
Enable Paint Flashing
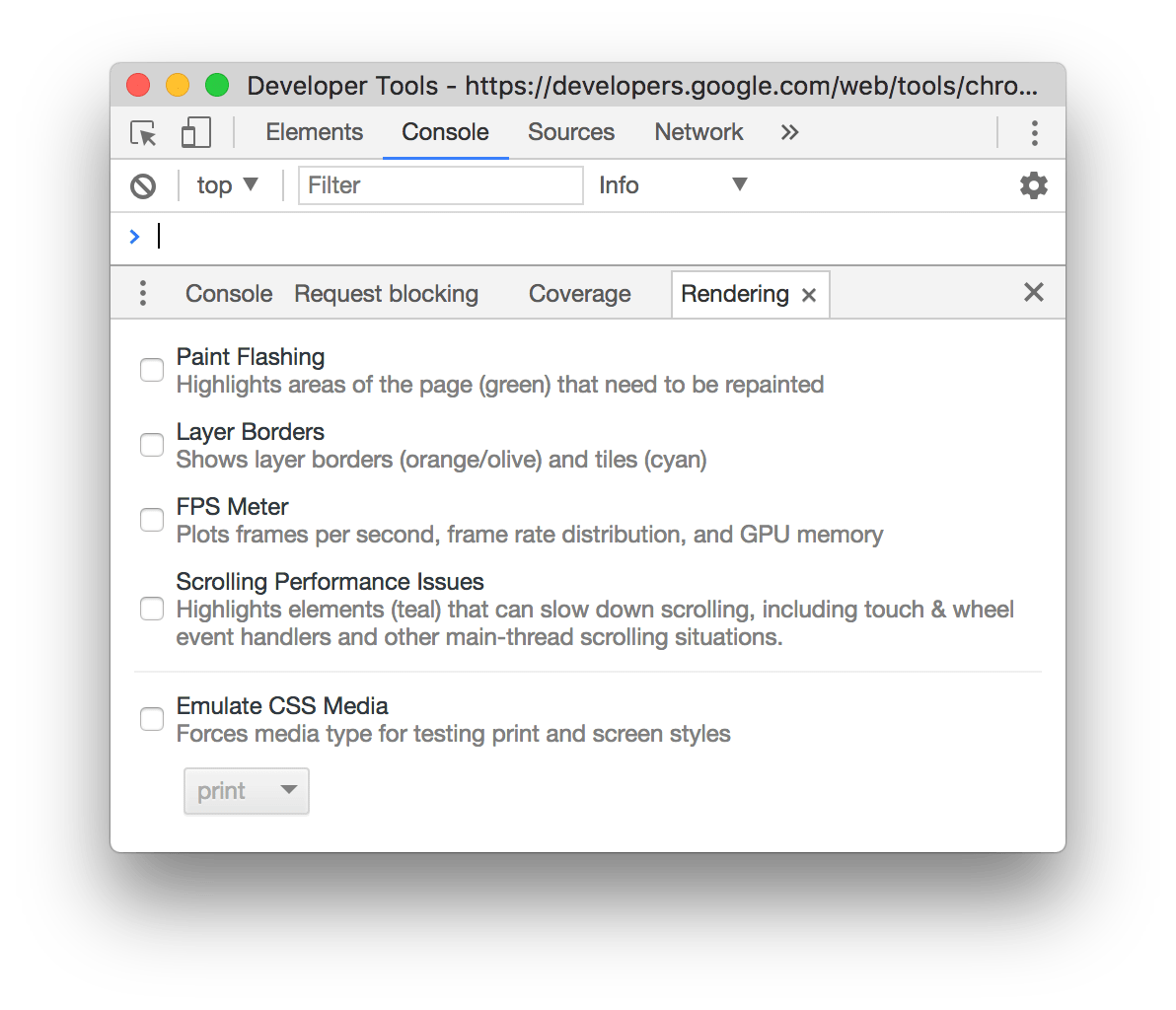pos(151,370)
